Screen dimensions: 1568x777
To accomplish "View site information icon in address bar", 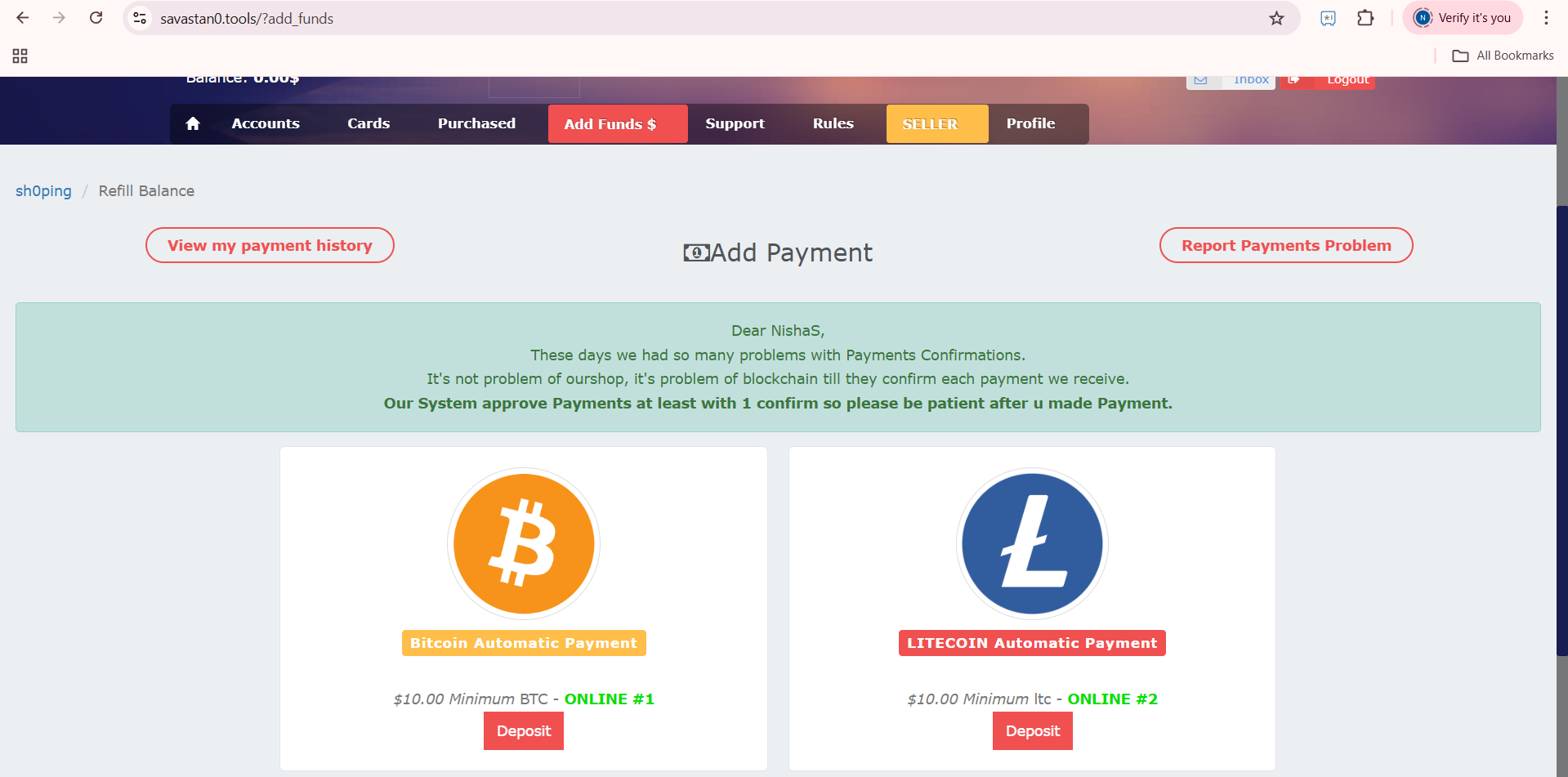I will coord(140,18).
